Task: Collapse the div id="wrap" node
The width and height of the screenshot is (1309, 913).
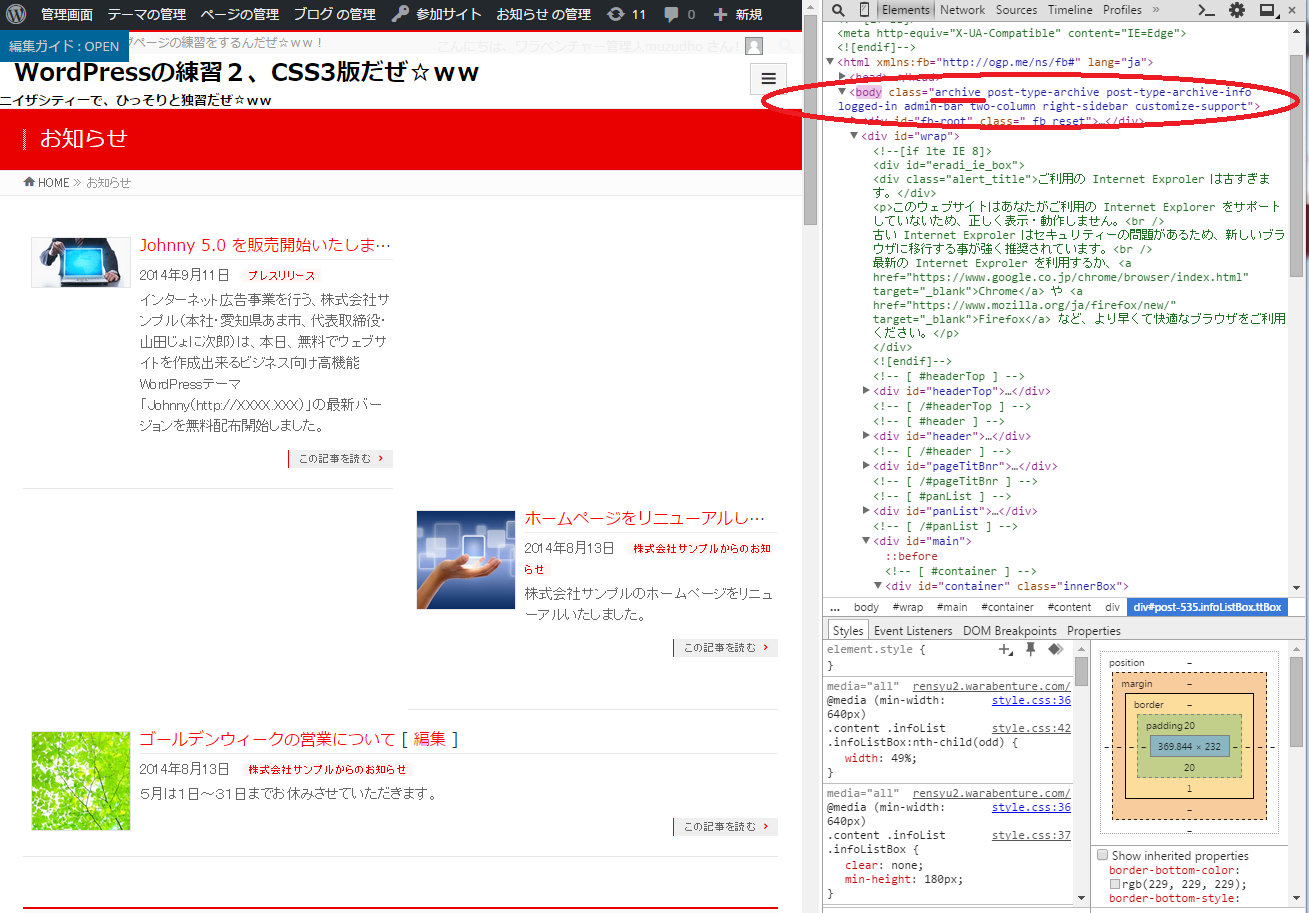Action: [854, 136]
